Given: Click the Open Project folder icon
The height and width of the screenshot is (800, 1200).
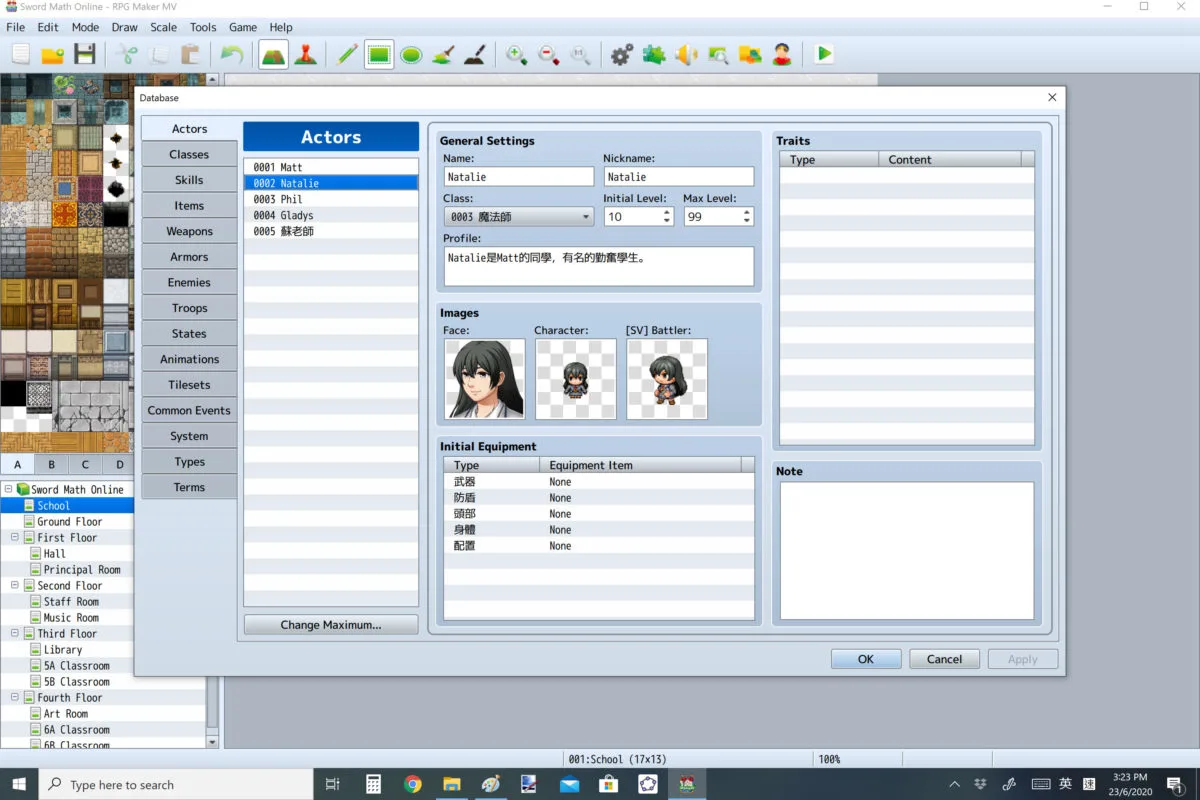Looking at the screenshot, I should 52,54.
